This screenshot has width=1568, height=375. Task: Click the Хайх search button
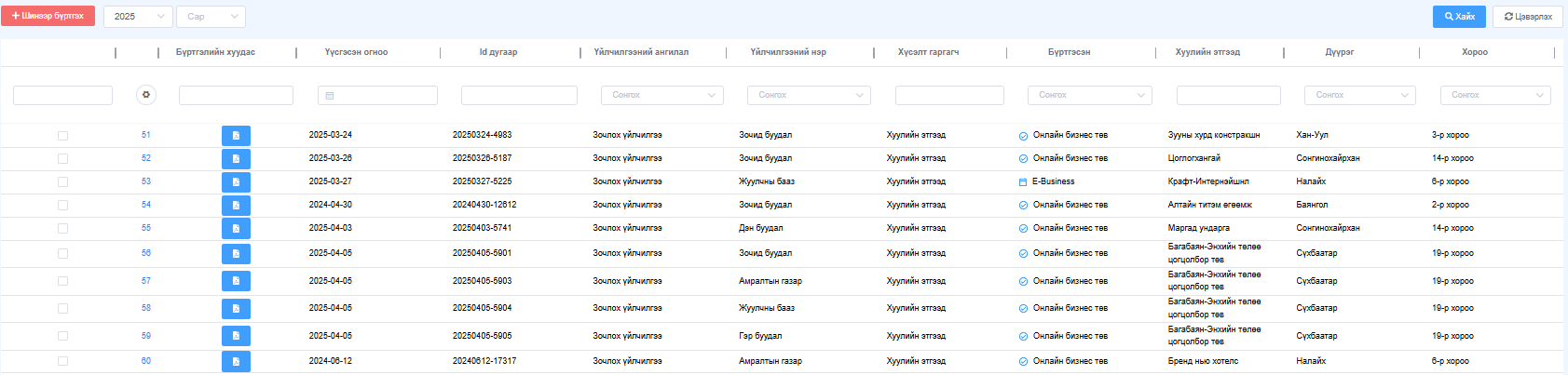(1459, 16)
